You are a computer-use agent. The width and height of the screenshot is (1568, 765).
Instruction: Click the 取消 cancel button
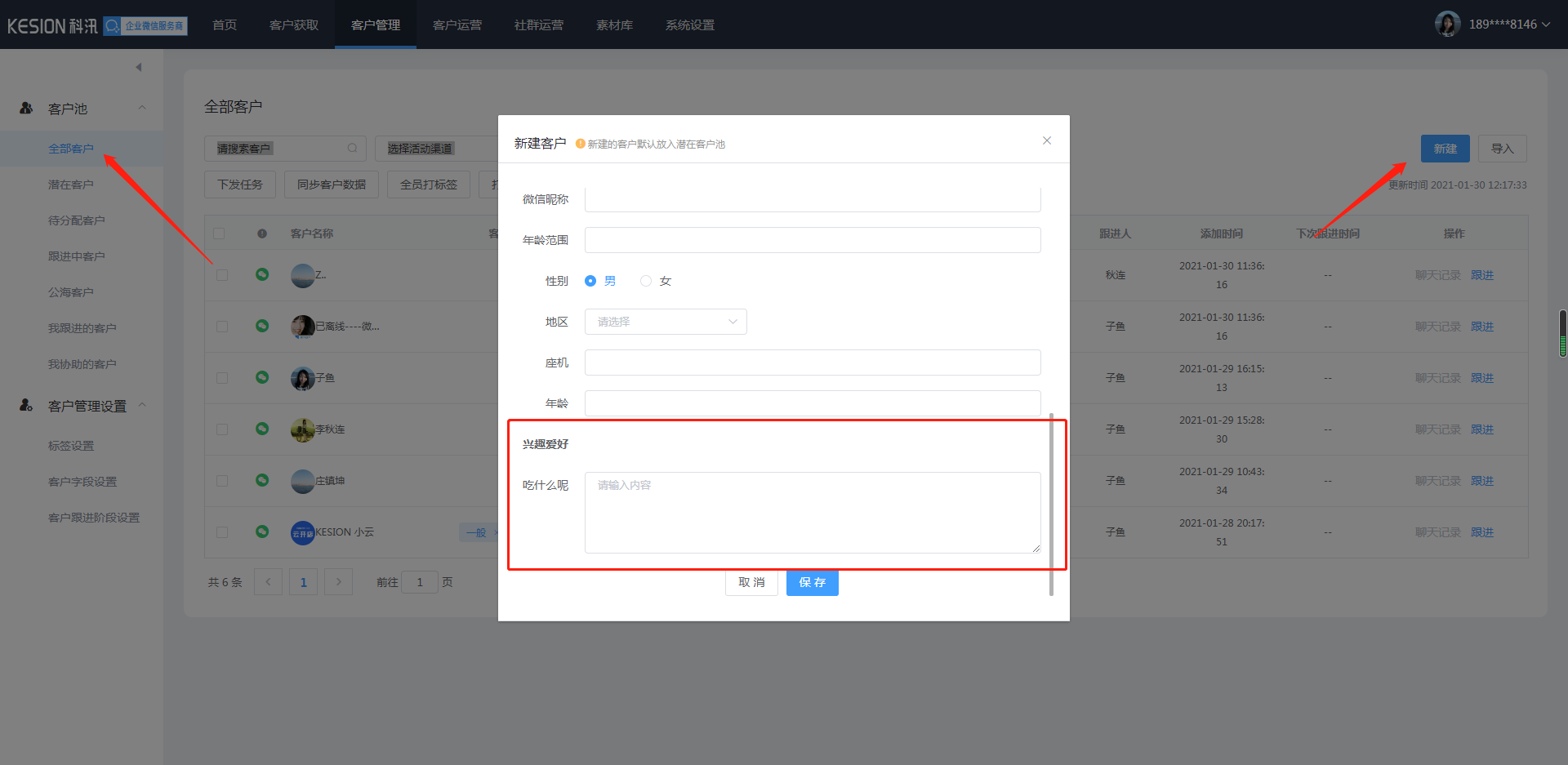pos(751,582)
